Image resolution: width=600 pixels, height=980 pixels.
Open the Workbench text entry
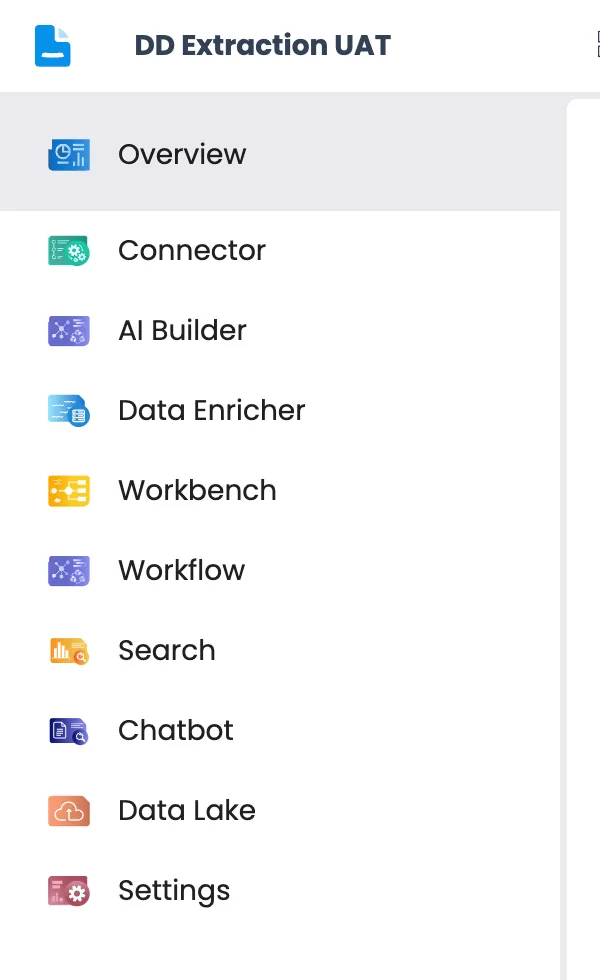coord(198,491)
